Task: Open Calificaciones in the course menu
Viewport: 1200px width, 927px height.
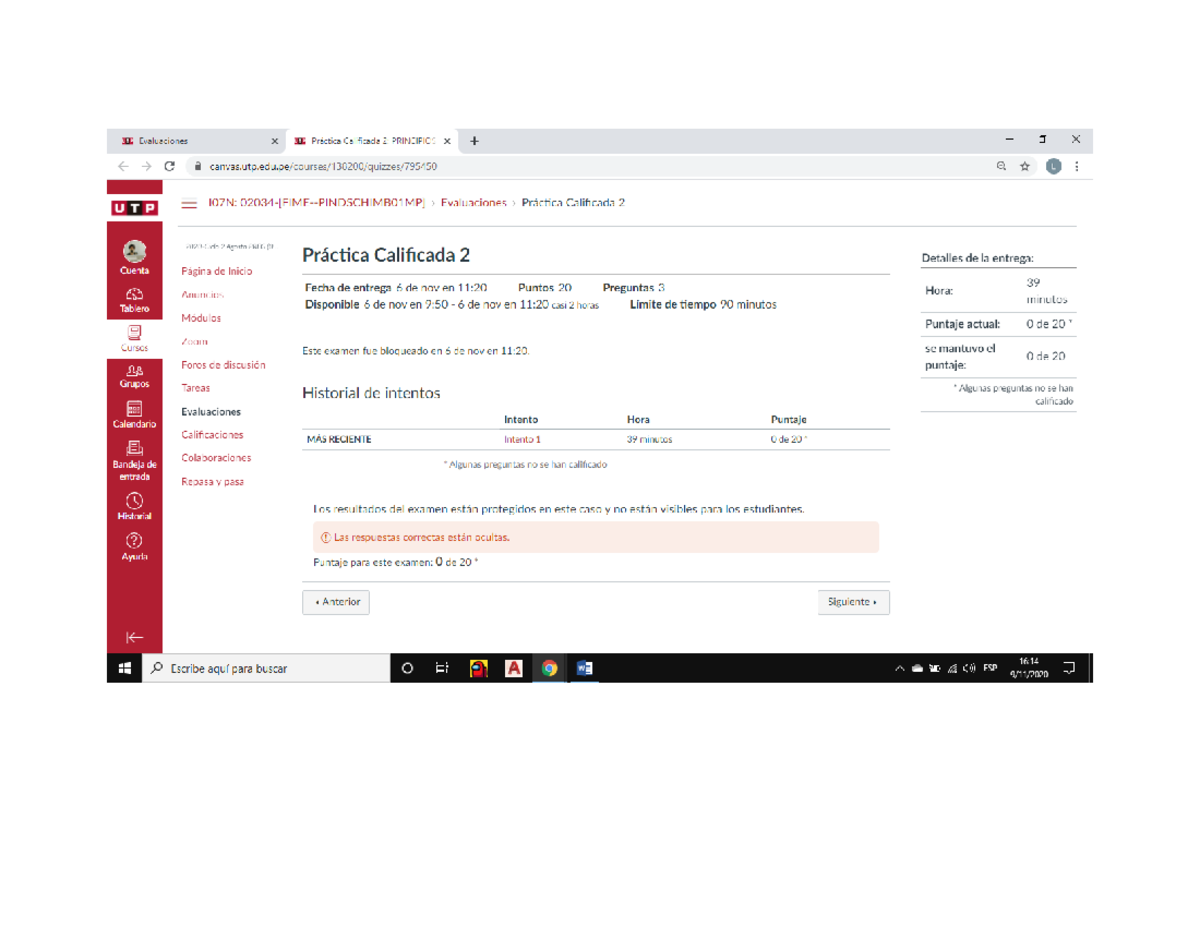Action: tap(212, 435)
